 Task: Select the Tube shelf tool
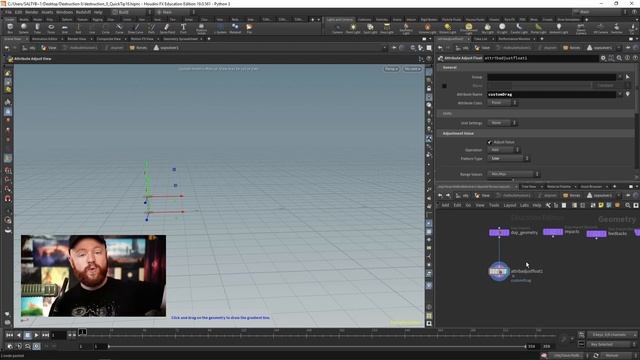tap(37, 28)
